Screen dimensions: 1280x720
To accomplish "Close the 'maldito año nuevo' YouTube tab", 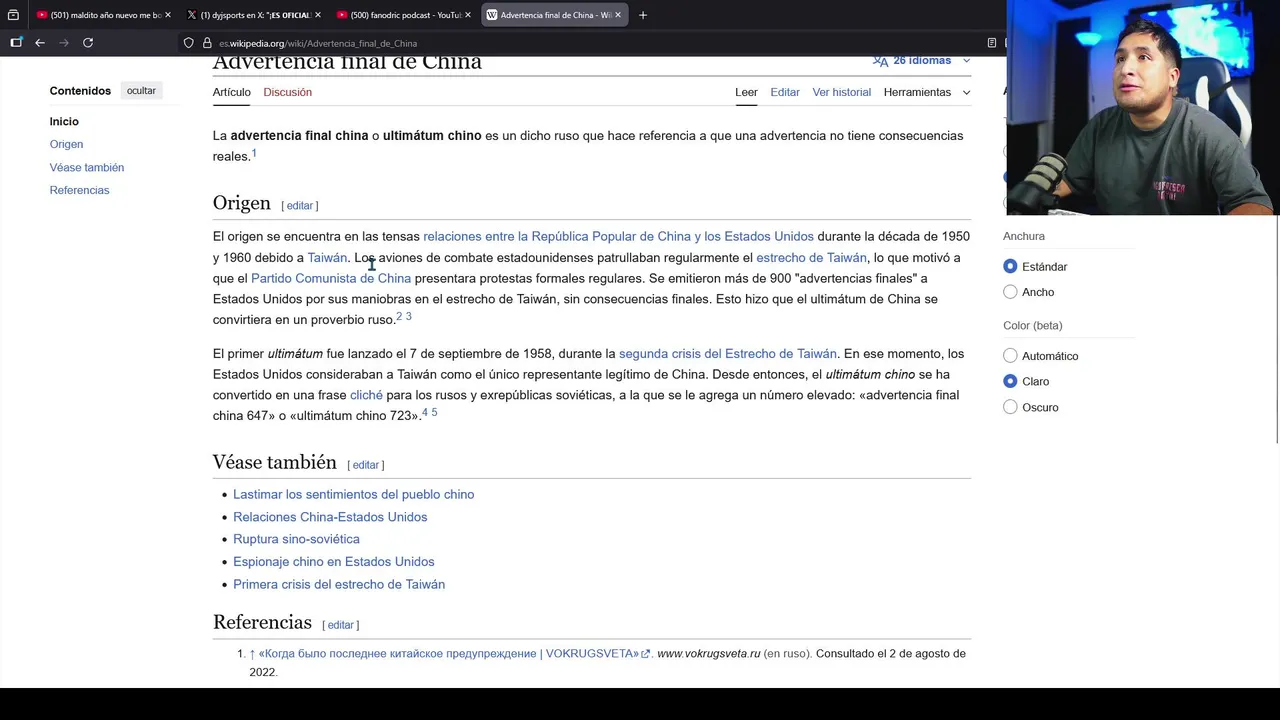I will coord(167,15).
